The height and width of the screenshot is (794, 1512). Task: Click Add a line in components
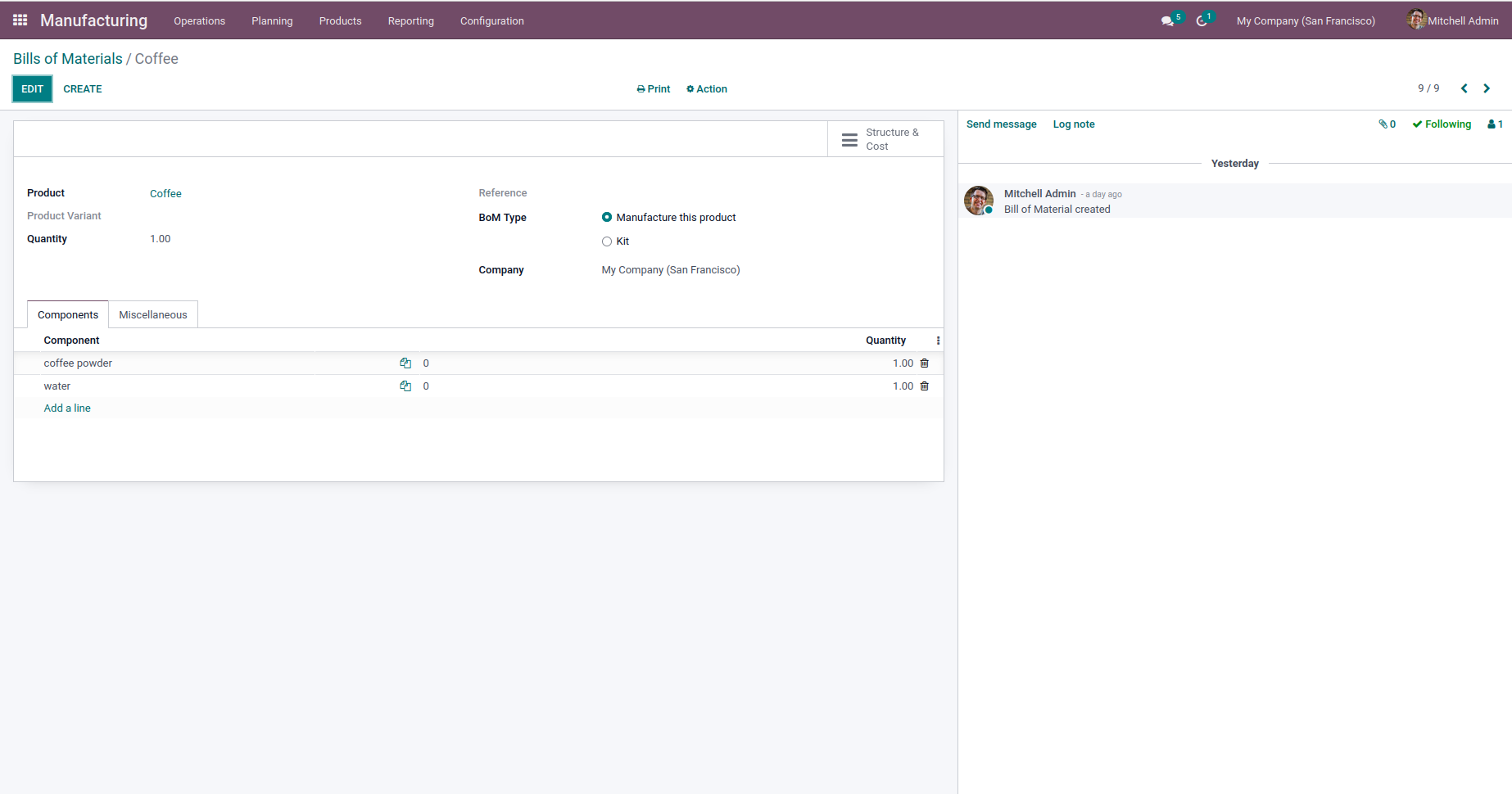67,408
